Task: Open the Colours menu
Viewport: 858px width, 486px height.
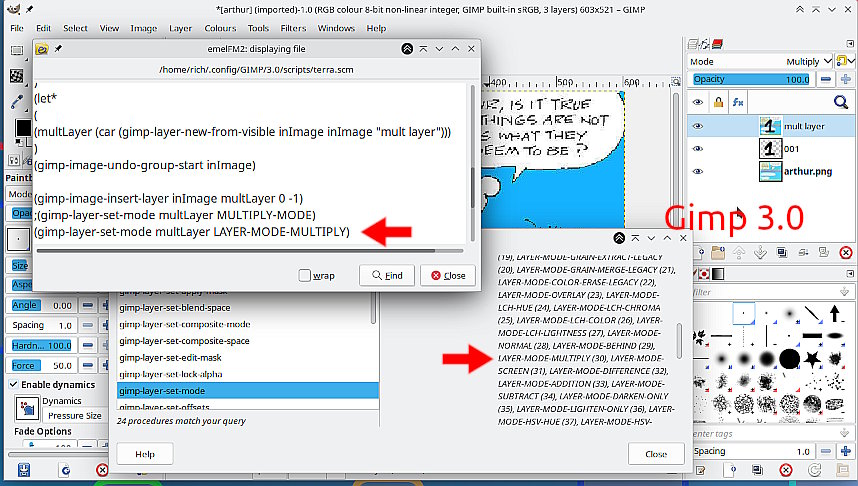Action: point(220,28)
